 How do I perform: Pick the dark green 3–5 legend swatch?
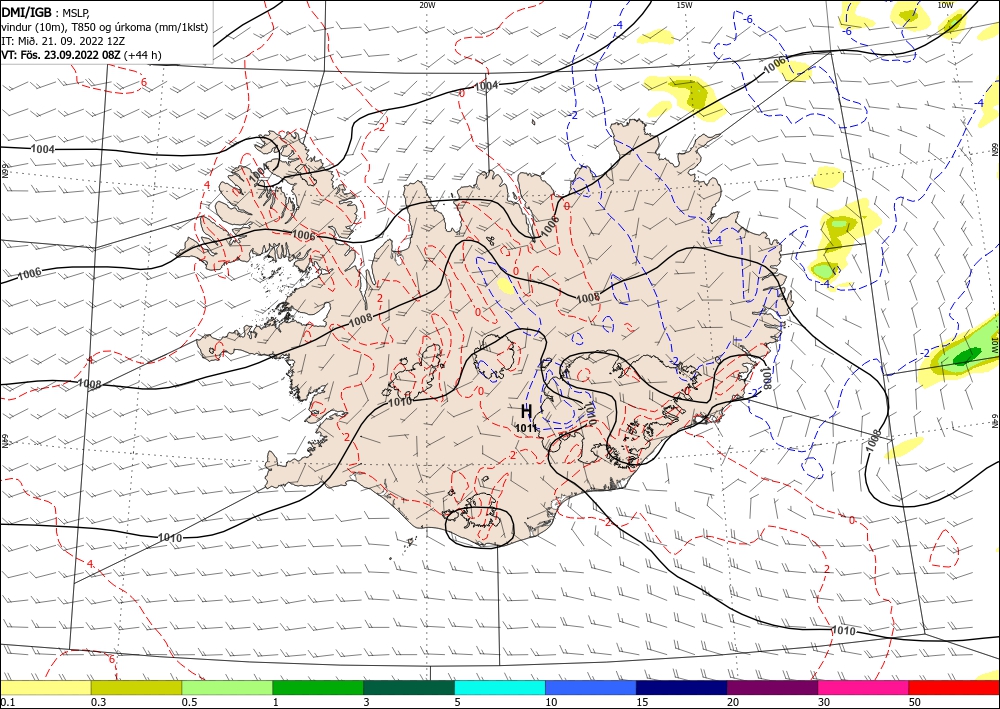[409, 688]
